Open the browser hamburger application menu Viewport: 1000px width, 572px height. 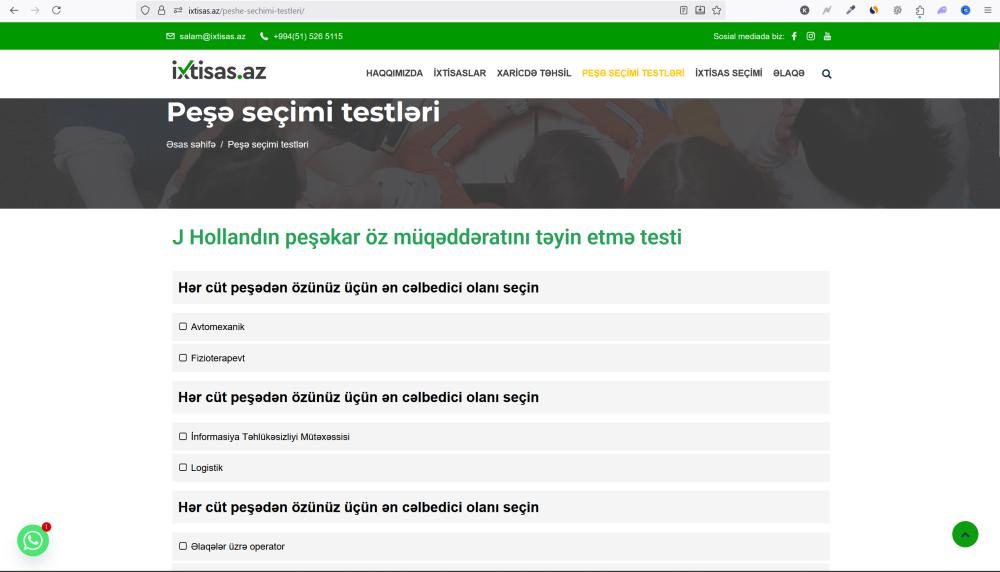tap(986, 10)
